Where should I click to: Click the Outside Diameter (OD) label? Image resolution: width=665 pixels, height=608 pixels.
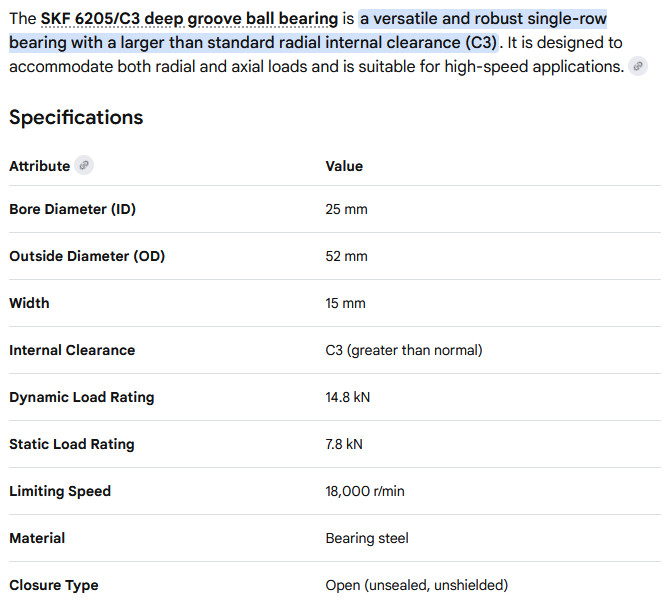[87, 256]
